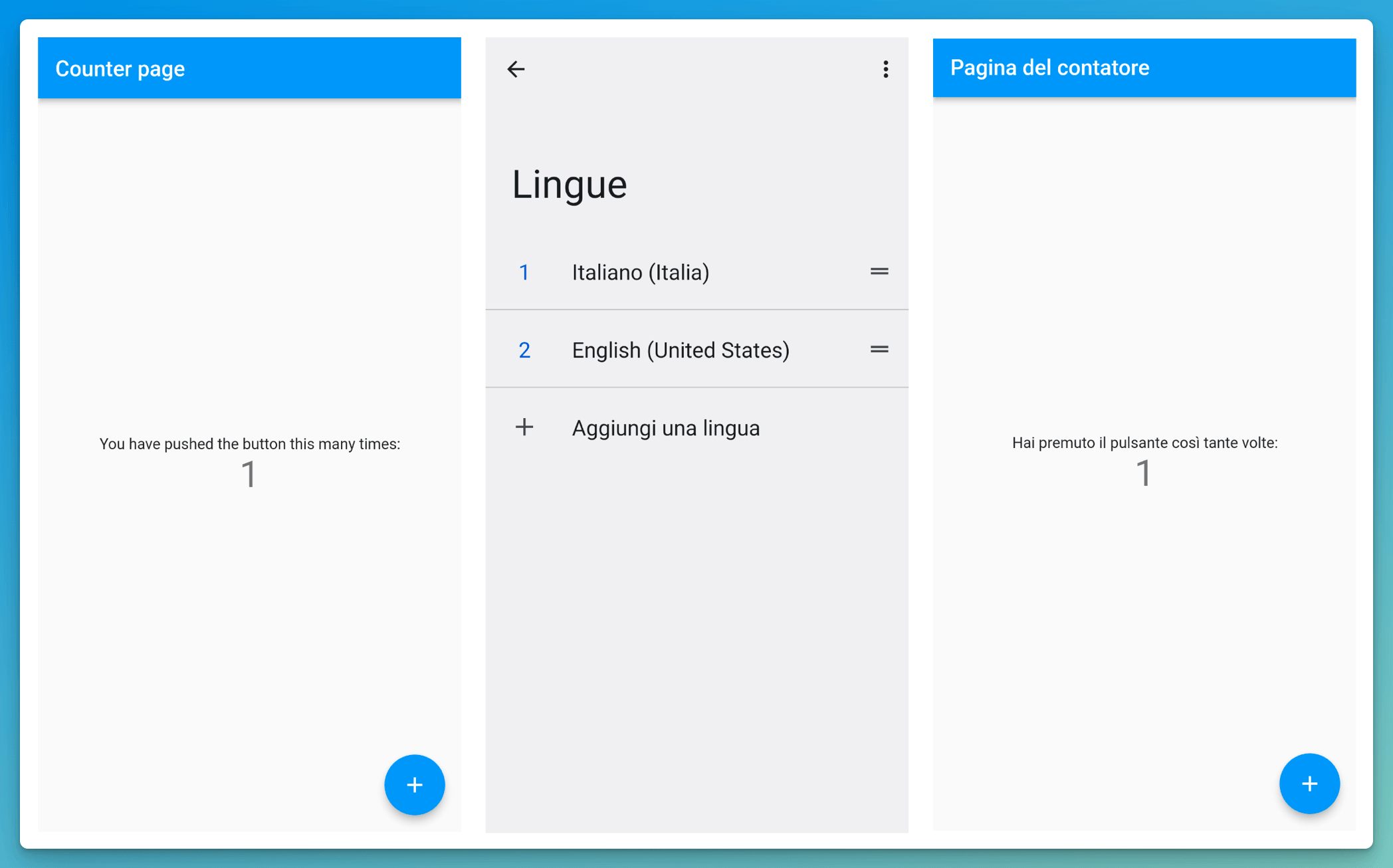
Task: Select the English (United States) language entry
Action: tap(680, 350)
